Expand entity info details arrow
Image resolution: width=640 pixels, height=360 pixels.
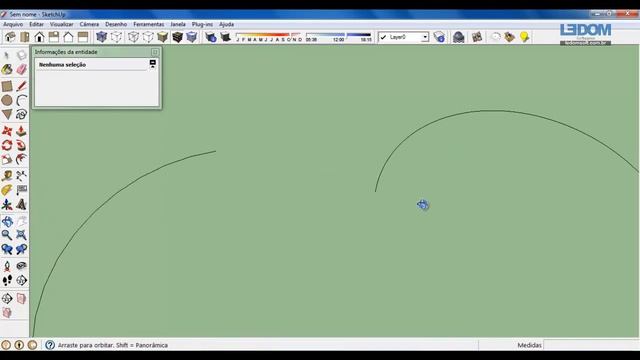click(x=153, y=64)
